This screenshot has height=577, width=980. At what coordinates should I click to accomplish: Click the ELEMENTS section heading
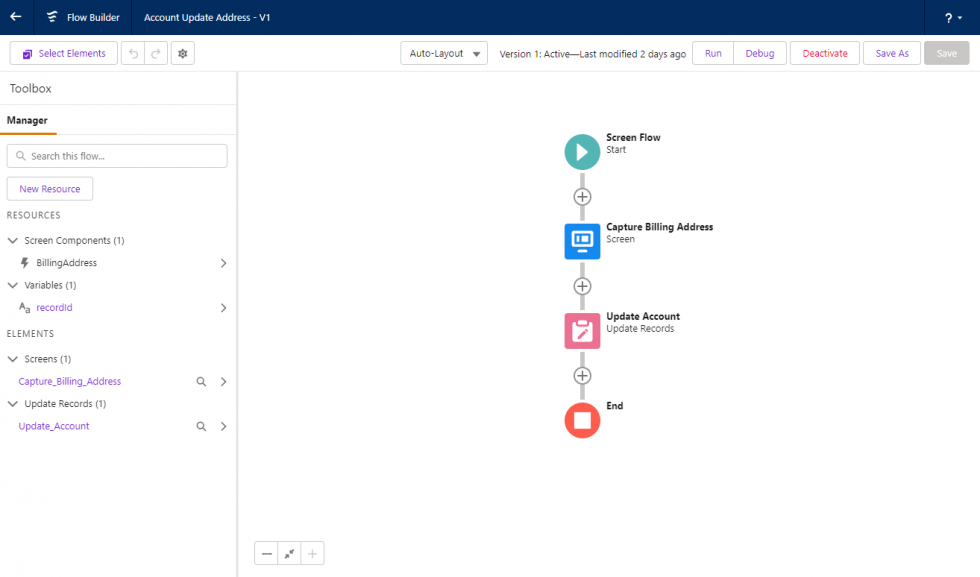[x=30, y=334]
